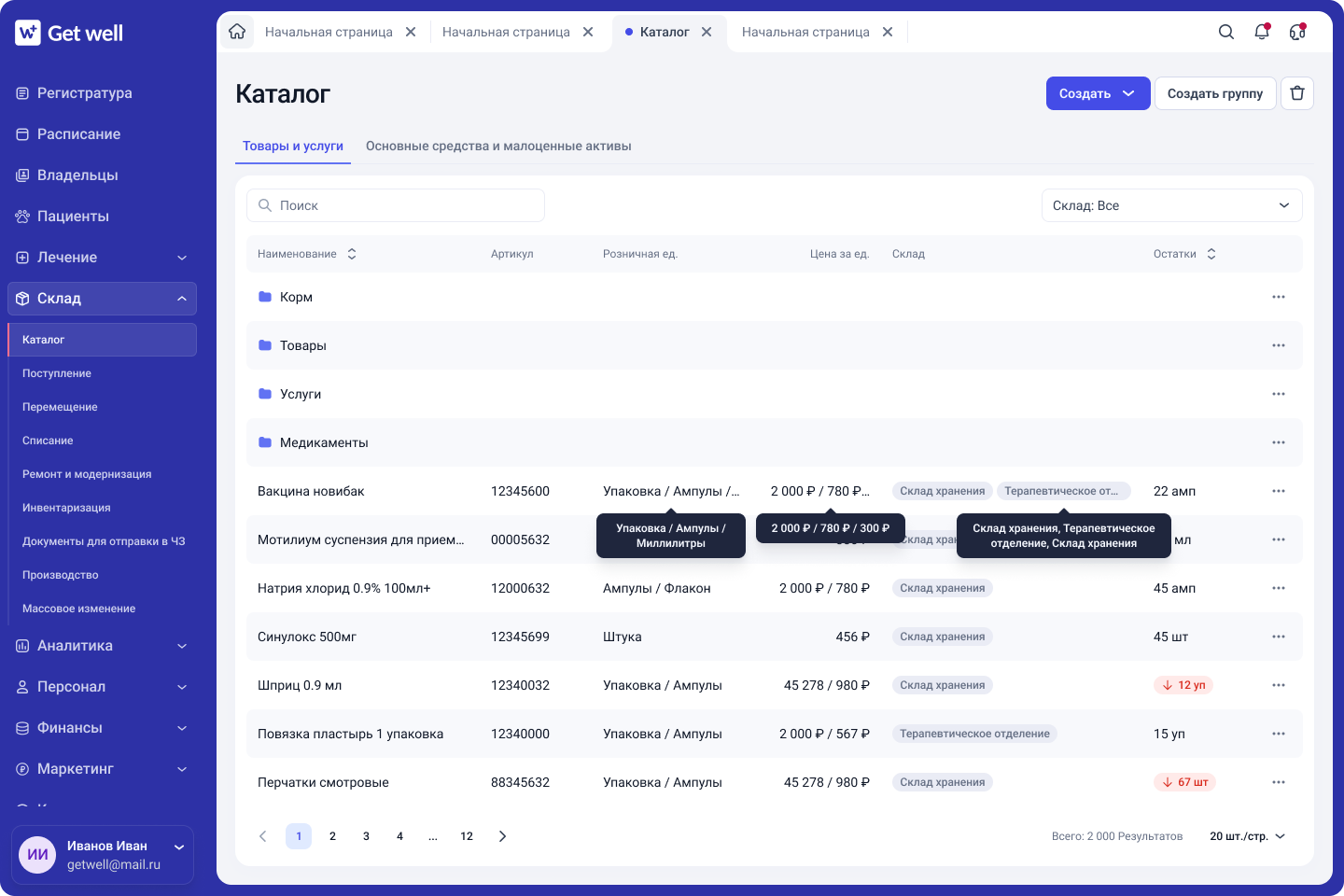Open more options for Синулокс 500мг row
This screenshot has width=1344, height=896.
coord(1279,637)
